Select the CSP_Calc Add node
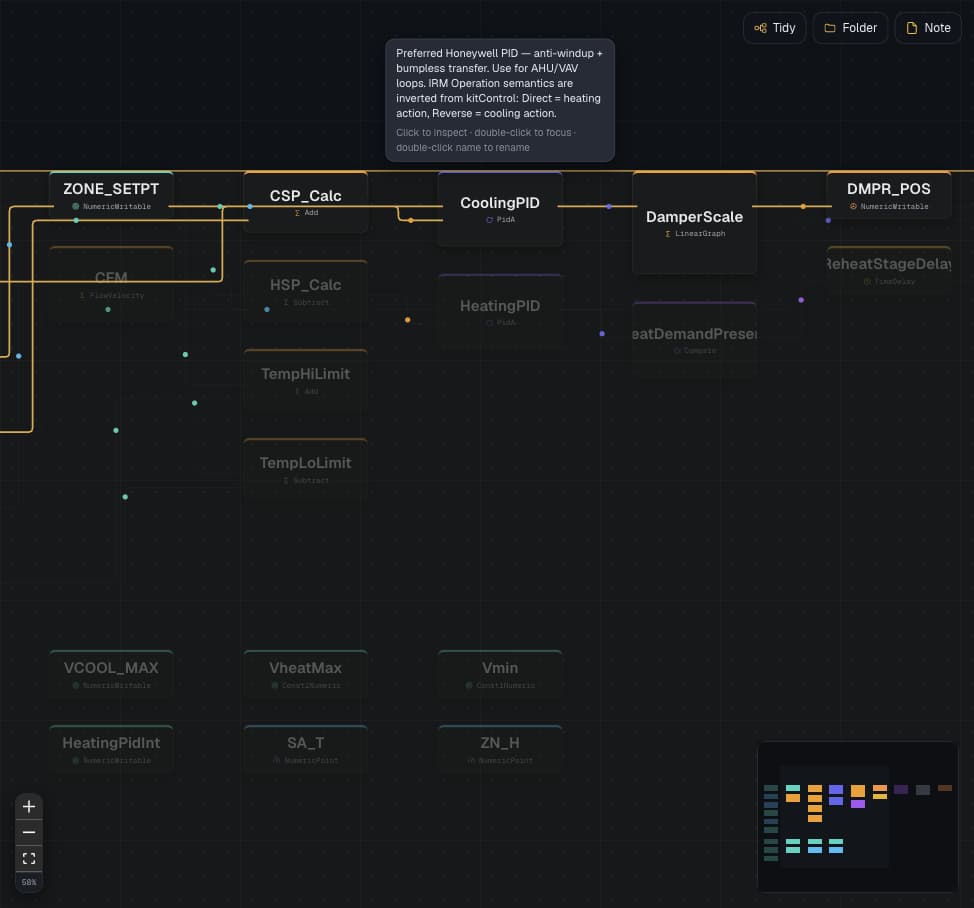 pos(306,202)
